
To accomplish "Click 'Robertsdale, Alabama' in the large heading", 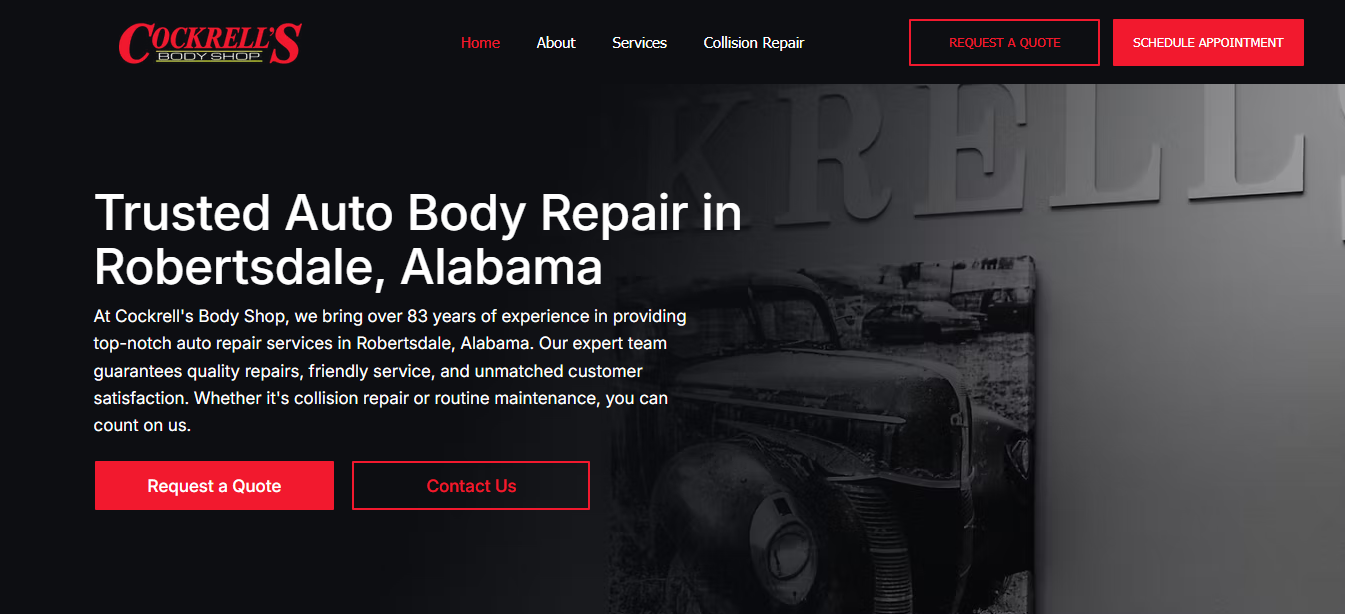I will (x=348, y=266).
